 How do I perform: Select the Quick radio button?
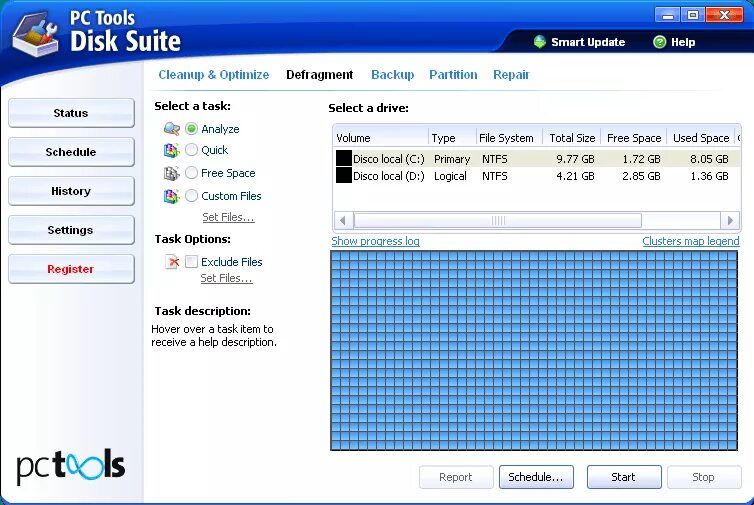191,150
